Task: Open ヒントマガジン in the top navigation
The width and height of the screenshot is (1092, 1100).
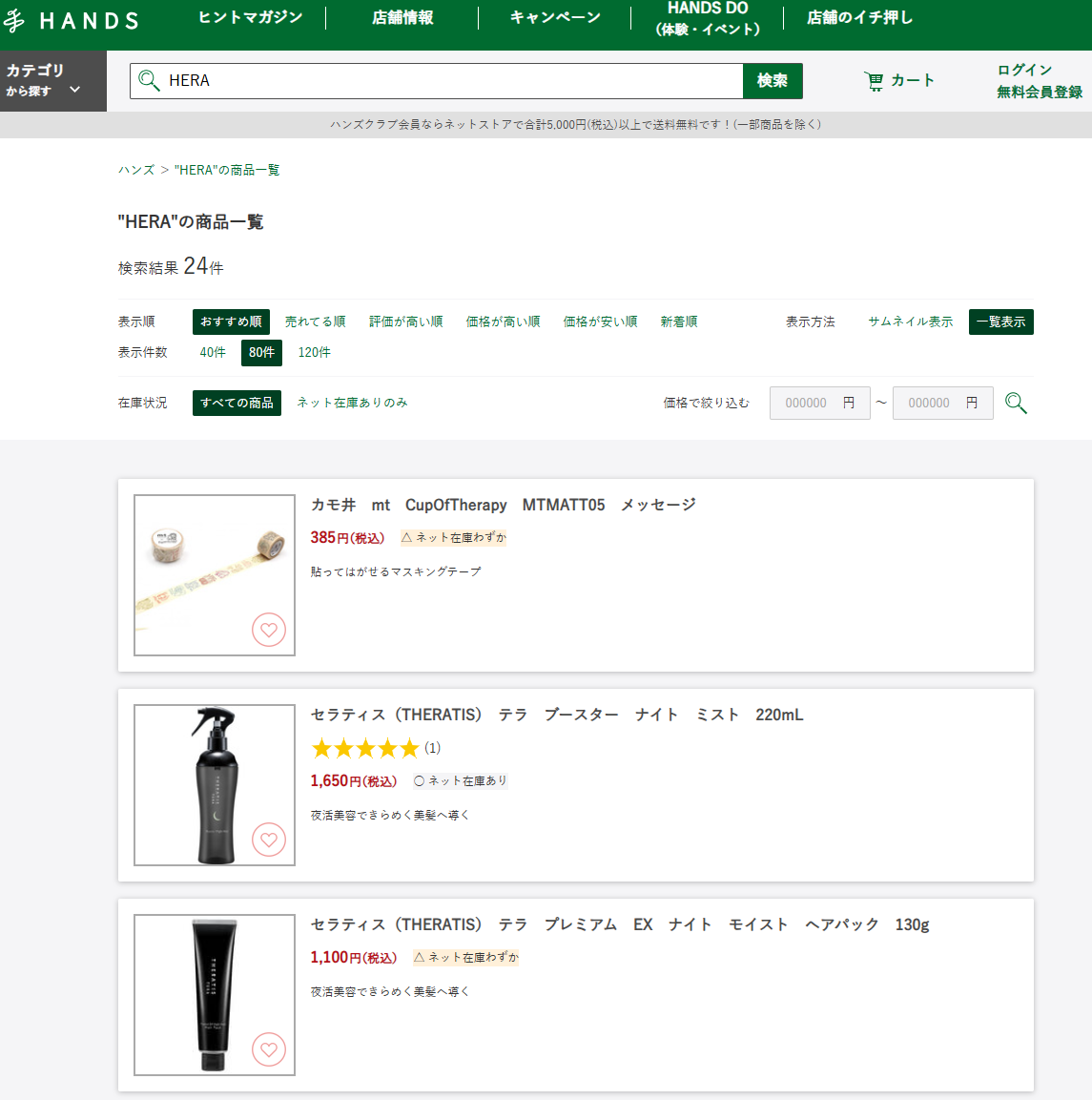Action: point(251,17)
